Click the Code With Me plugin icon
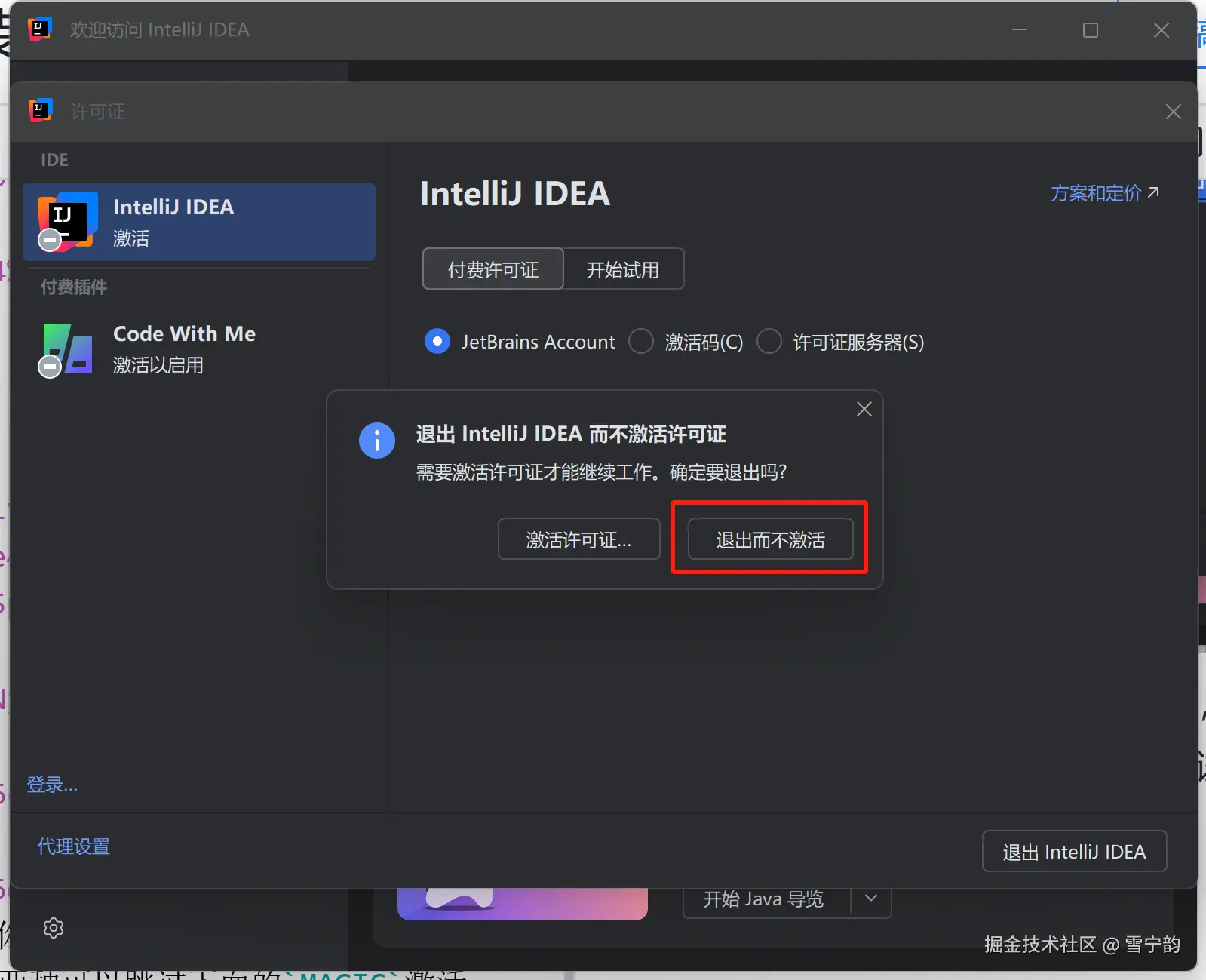Image resolution: width=1206 pixels, height=980 pixels. click(x=67, y=349)
